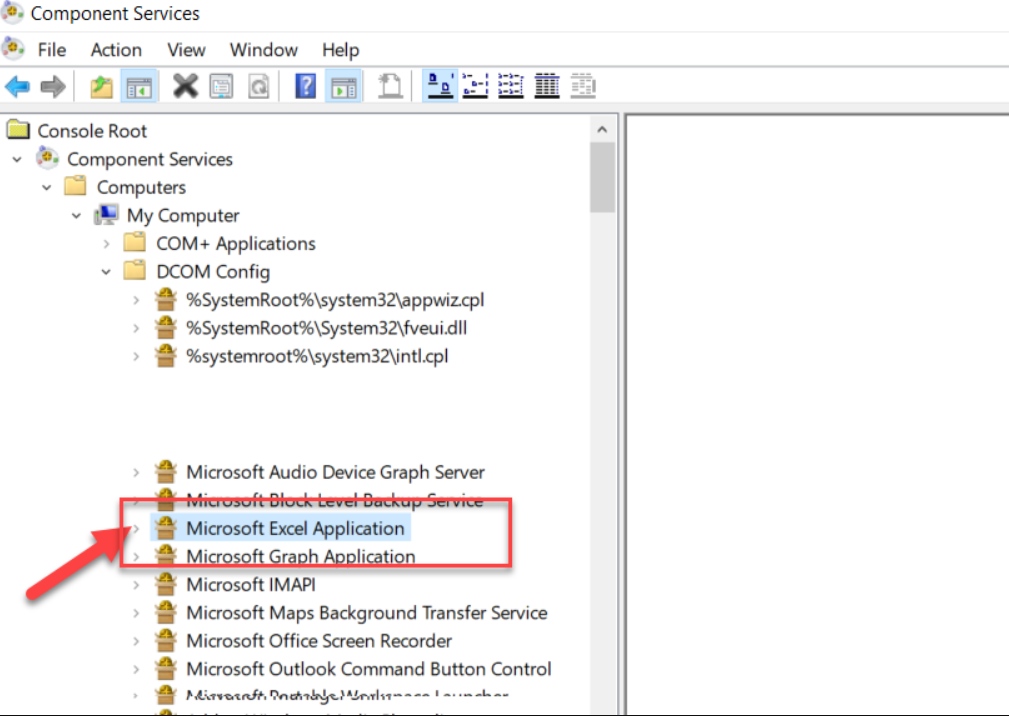The width and height of the screenshot is (1009, 716).
Task: Click the tree pane vertical scrollbar thumb
Action: 602,178
